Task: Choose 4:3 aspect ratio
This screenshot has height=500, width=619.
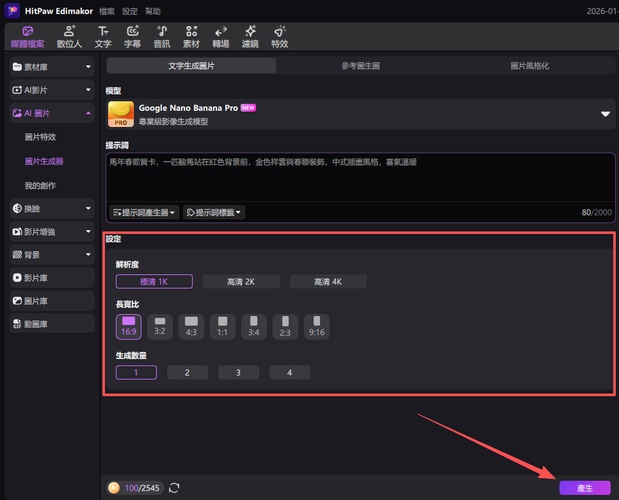Action: pyautogui.click(x=191, y=327)
